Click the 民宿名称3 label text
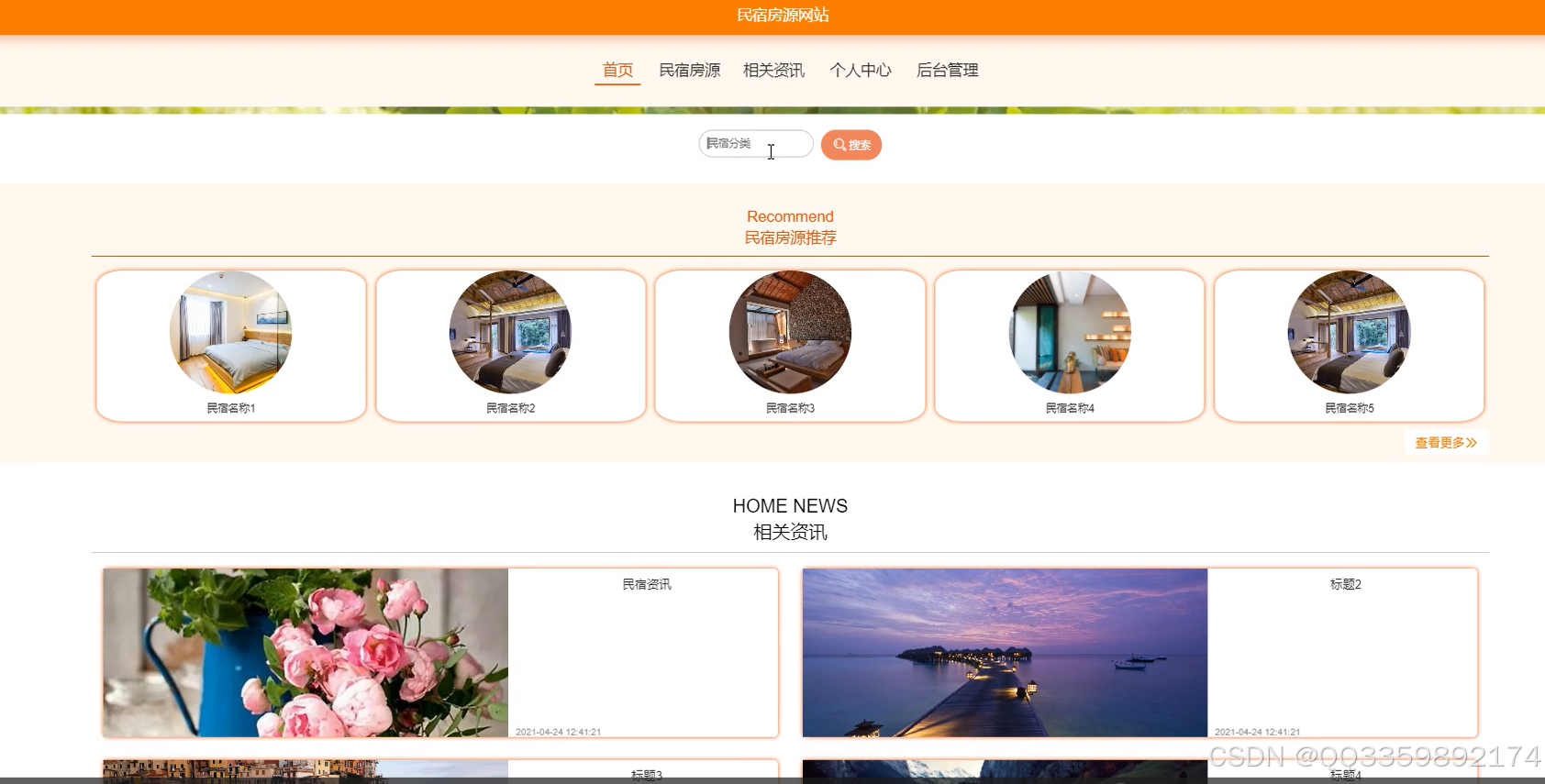The width and height of the screenshot is (1545, 784). pos(790,408)
